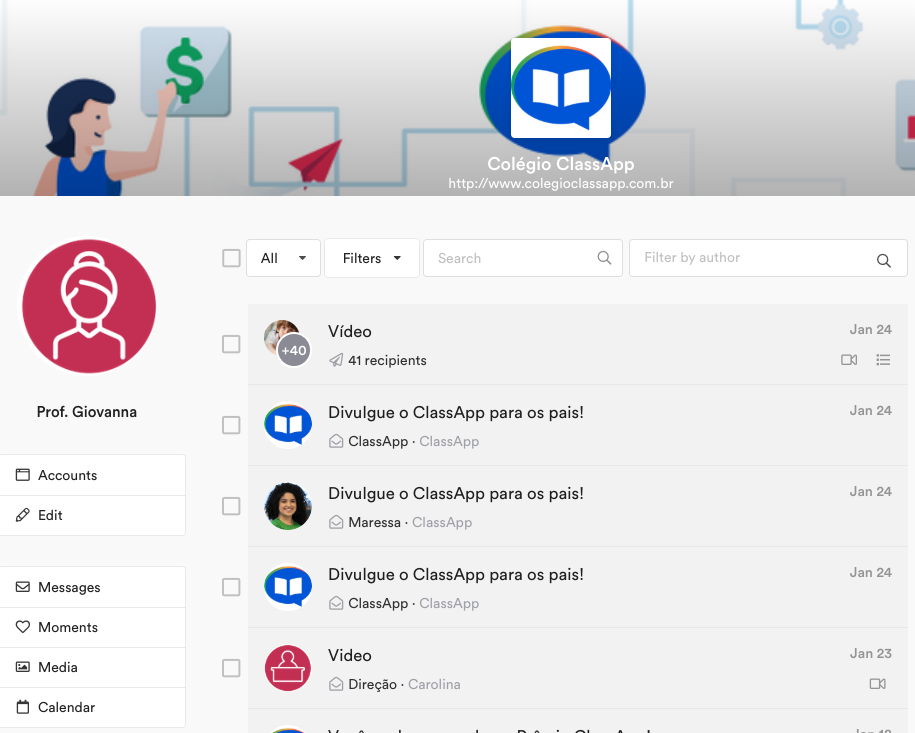Viewport: 915px width, 733px height.
Task: Click the Search magnifier icon
Action: pos(605,257)
